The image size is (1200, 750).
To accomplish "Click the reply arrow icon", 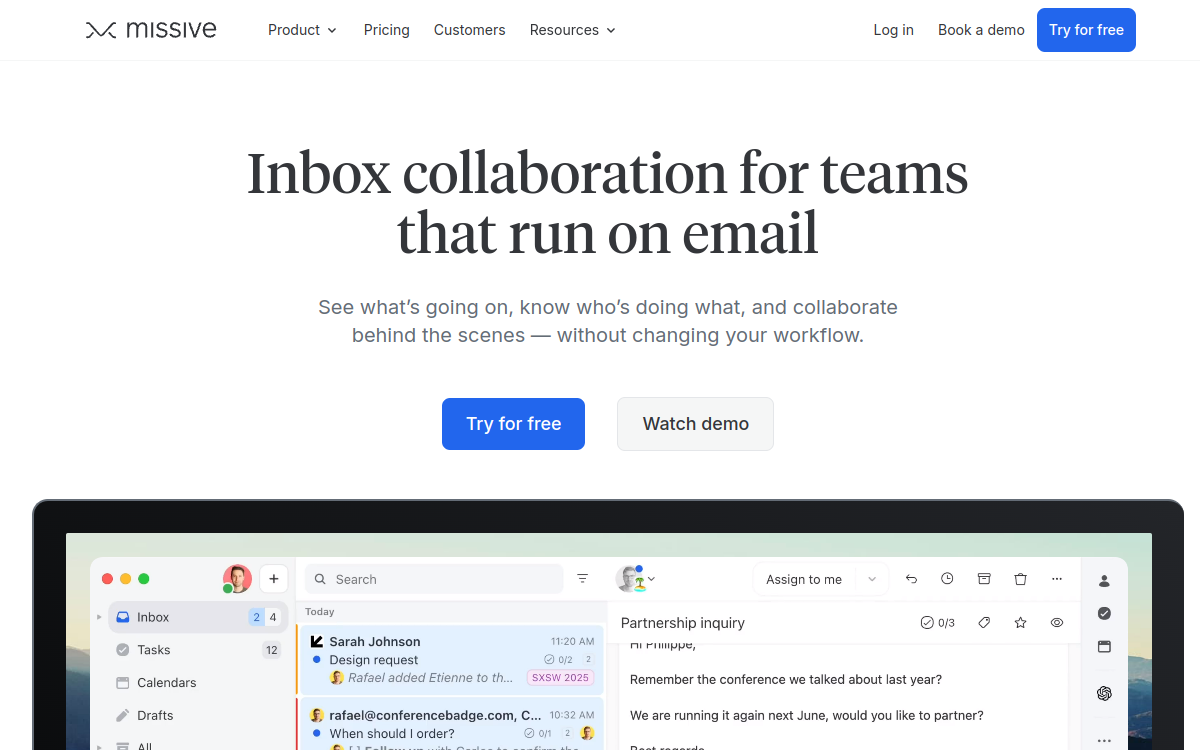I will pos(911,579).
